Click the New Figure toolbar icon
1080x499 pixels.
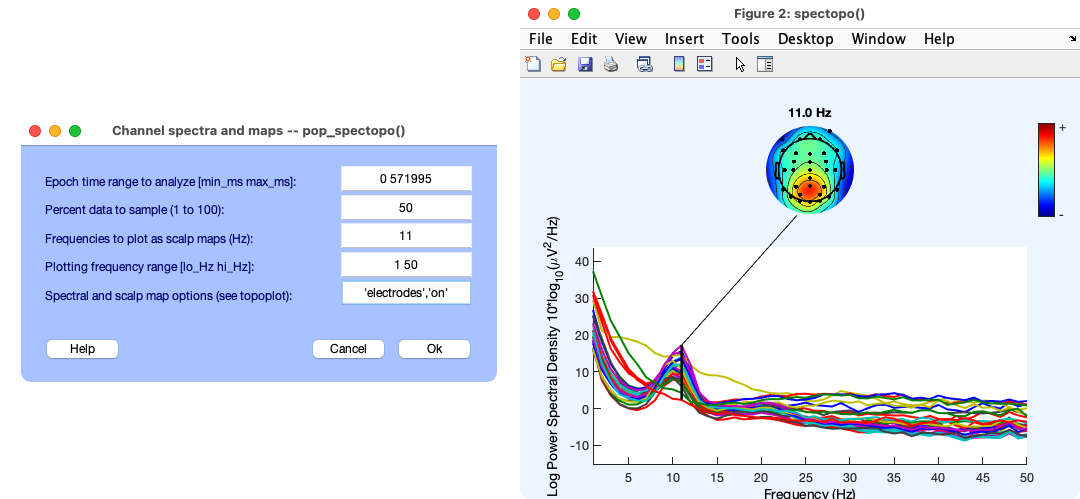click(534, 65)
